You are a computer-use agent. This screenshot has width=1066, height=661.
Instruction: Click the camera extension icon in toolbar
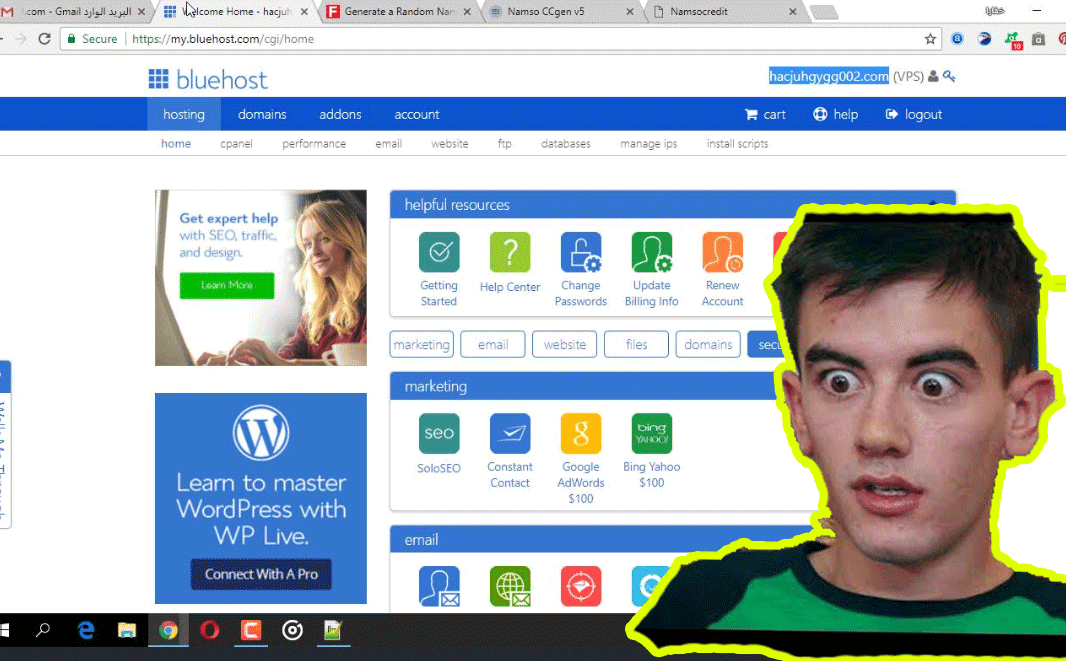pos(1038,39)
